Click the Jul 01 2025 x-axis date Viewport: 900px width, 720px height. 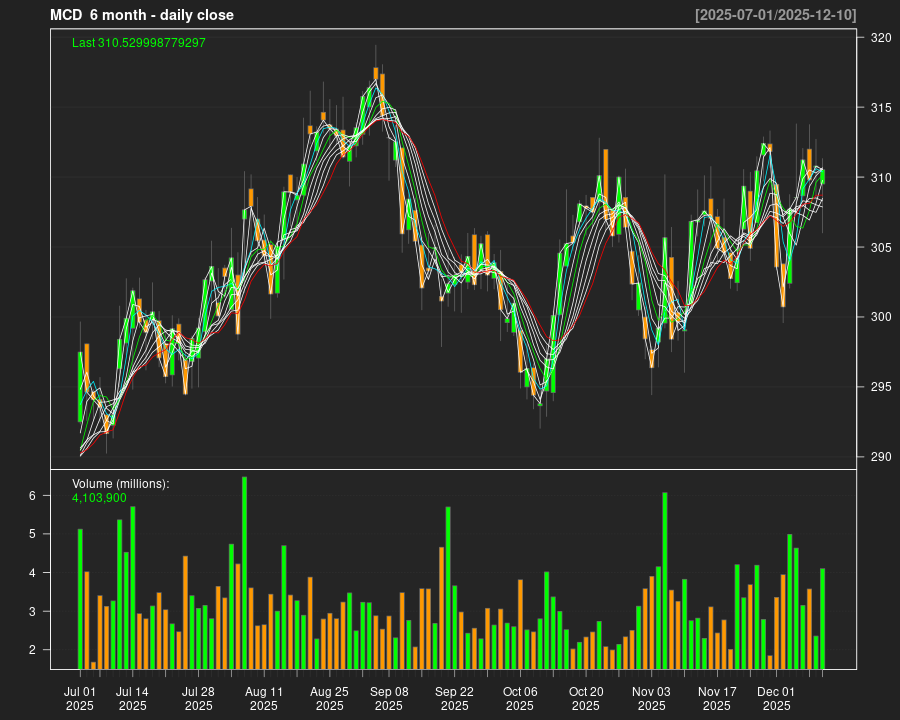pos(80,698)
